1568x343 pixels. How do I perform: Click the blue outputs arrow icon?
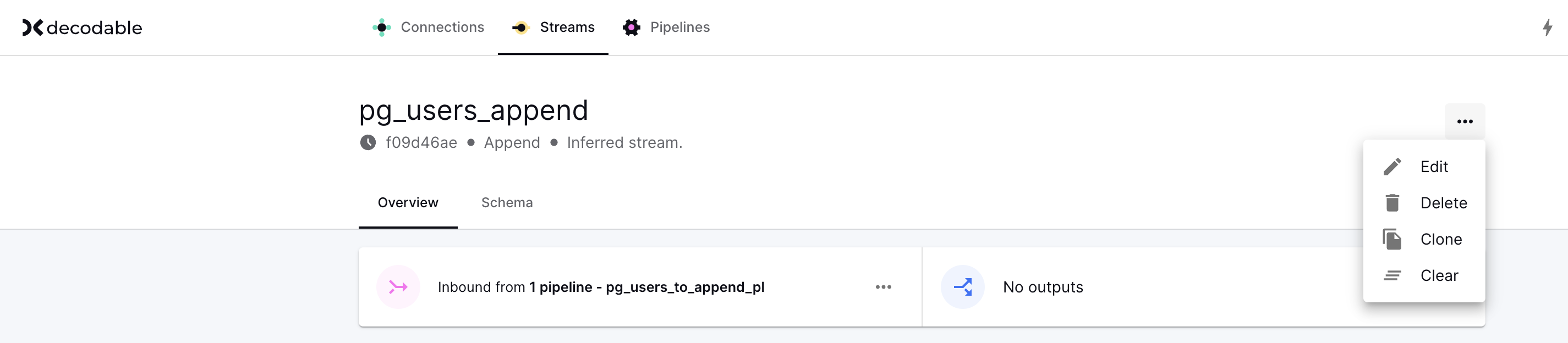click(963, 286)
